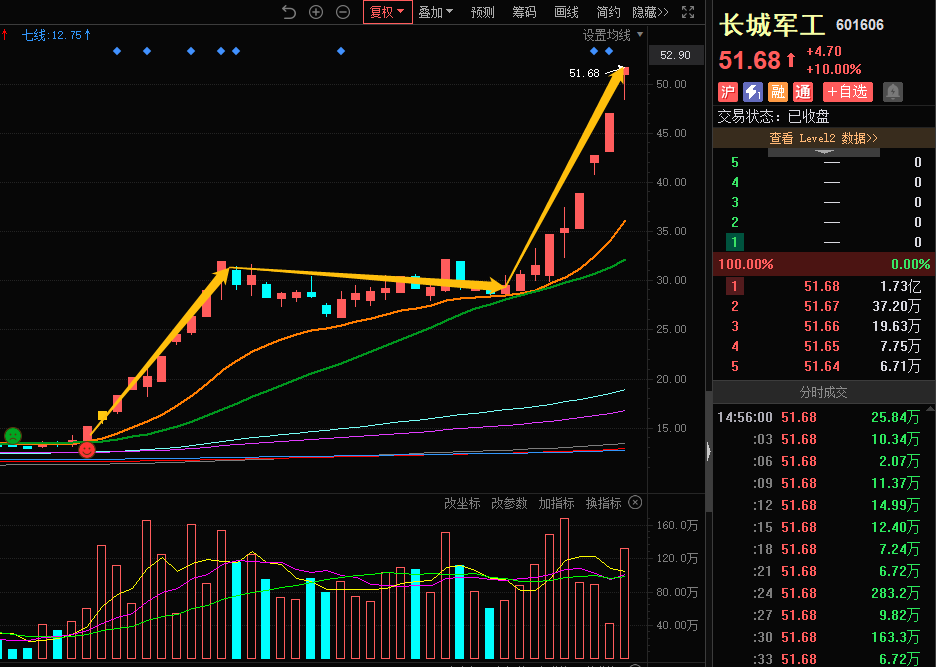The image size is (936, 667).
Task: Zoom in the chart with plus icon
Action: pyautogui.click(x=316, y=12)
